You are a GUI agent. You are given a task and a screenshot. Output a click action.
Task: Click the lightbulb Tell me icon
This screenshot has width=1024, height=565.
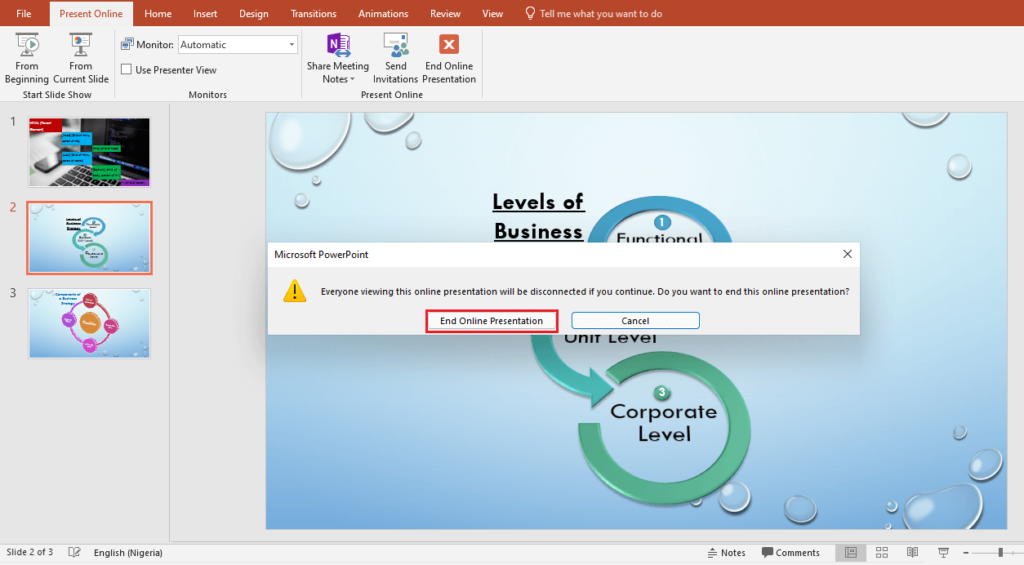click(530, 13)
